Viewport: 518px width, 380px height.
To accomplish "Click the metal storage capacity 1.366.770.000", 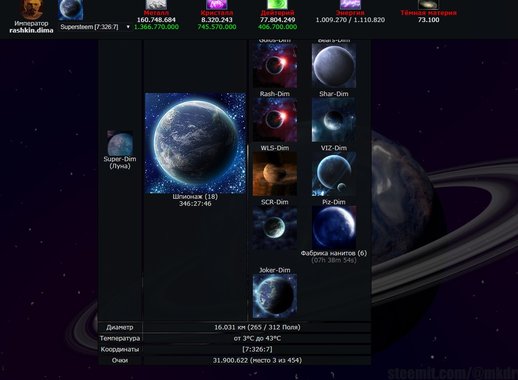I will coord(156,27).
